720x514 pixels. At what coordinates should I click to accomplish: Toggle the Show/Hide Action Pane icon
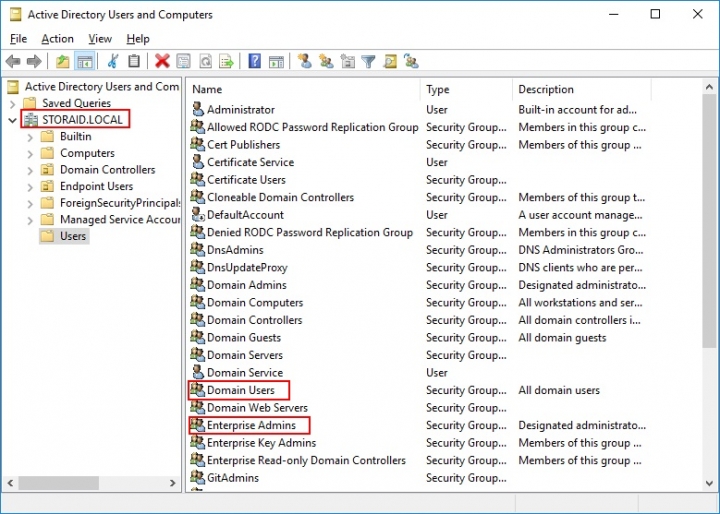(276, 61)
